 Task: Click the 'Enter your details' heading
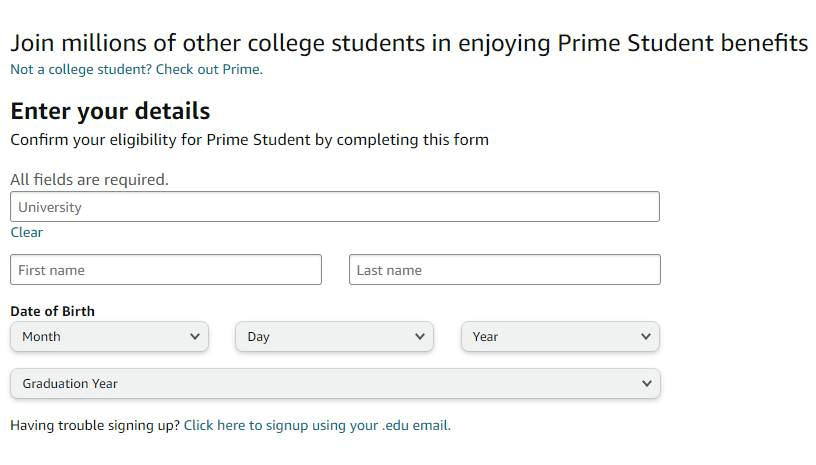click(x=110, y=111)
